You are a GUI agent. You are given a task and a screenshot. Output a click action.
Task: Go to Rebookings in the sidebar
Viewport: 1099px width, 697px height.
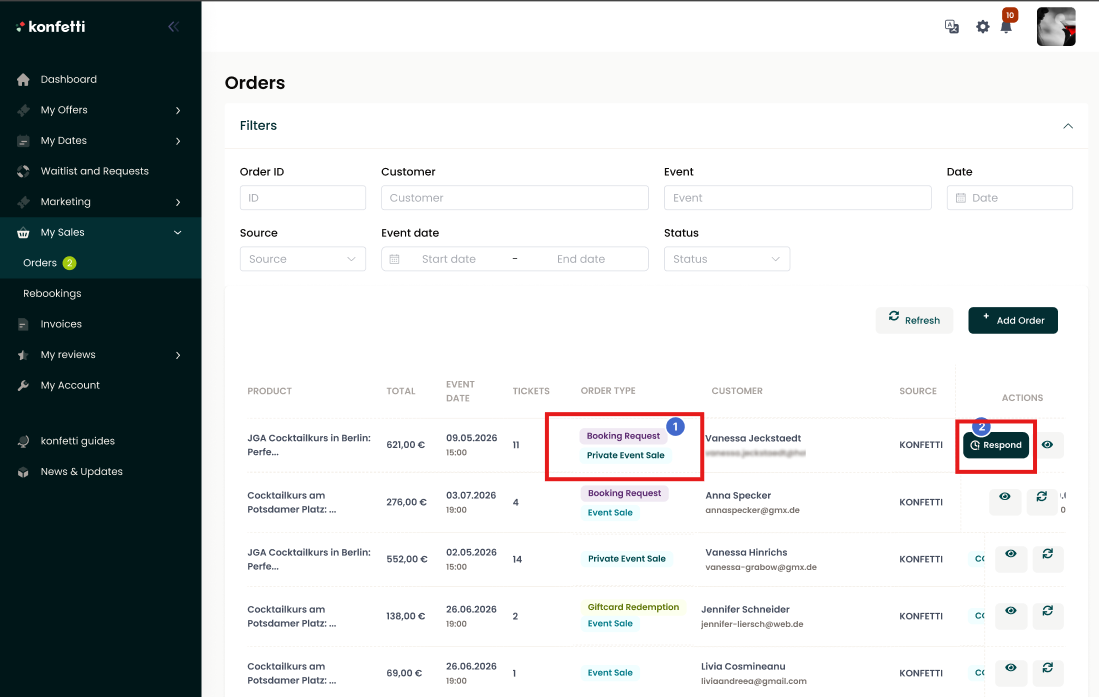click(x=52, y=293)
